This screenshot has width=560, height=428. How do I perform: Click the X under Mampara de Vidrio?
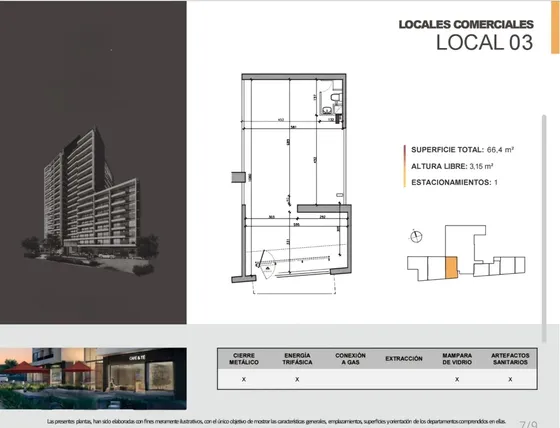(457, 379)
